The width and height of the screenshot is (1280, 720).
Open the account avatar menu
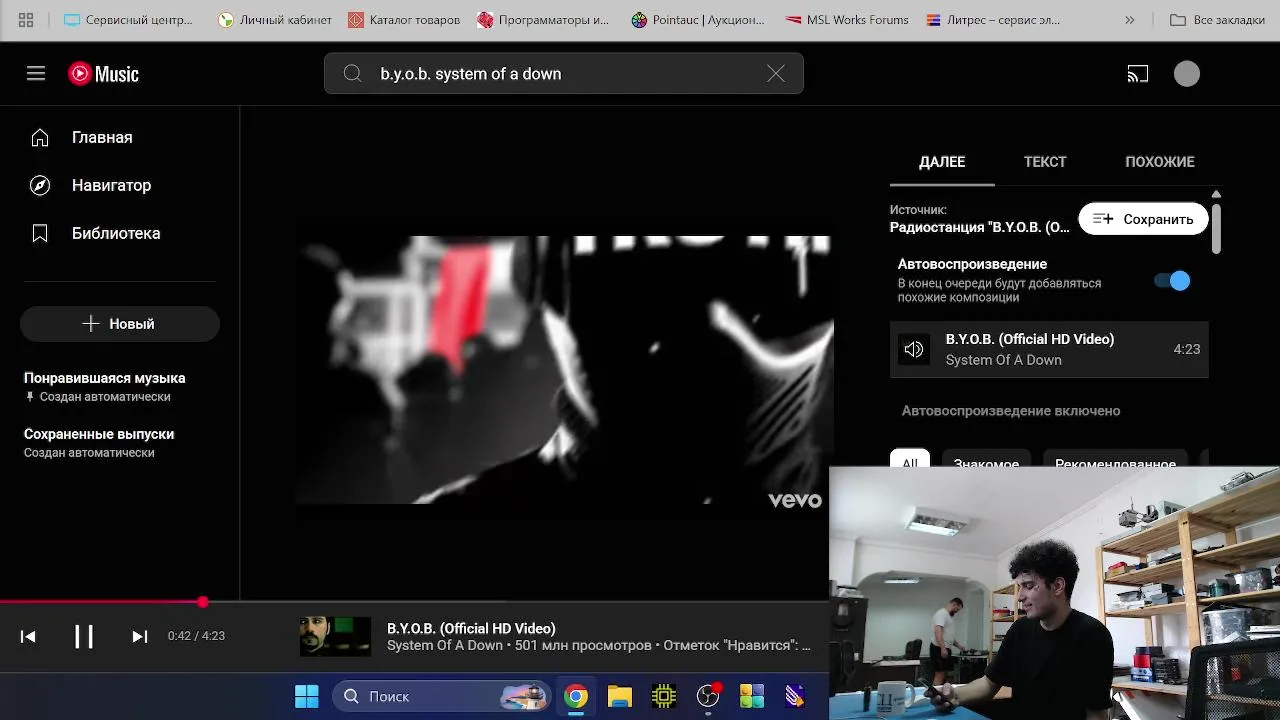click(1187, 74)
